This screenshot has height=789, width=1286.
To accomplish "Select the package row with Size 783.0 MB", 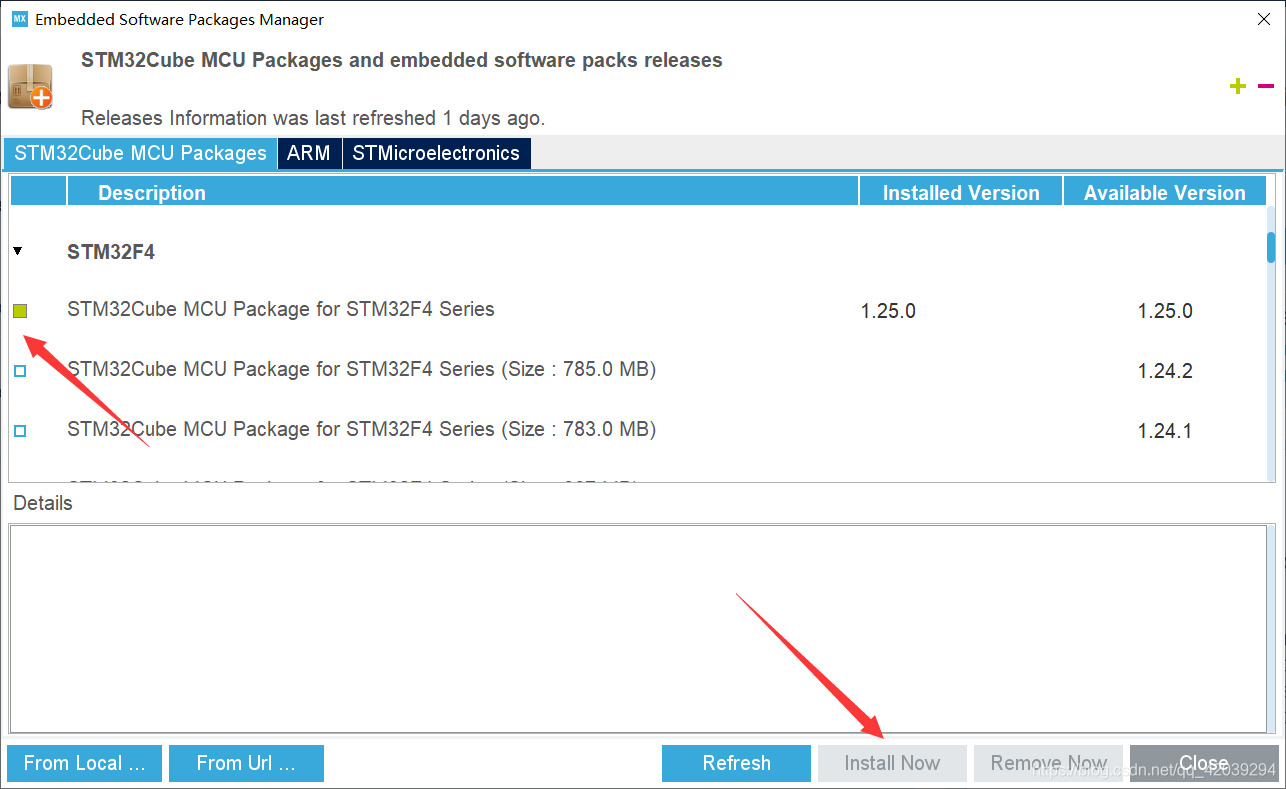I will click(638, 430).
